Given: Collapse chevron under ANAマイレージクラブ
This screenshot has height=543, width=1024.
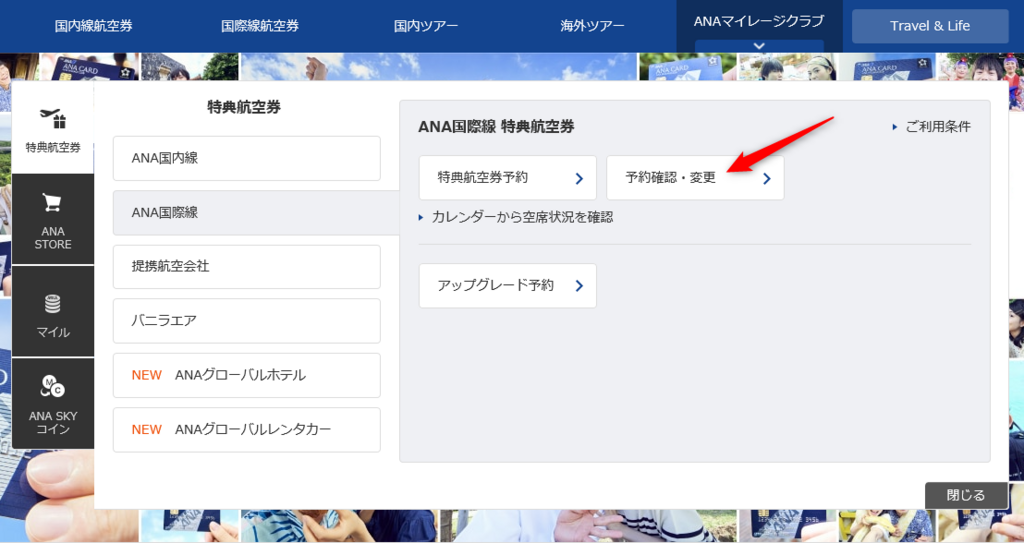Looking at the screenshot, I should click(x=759, y=46).
